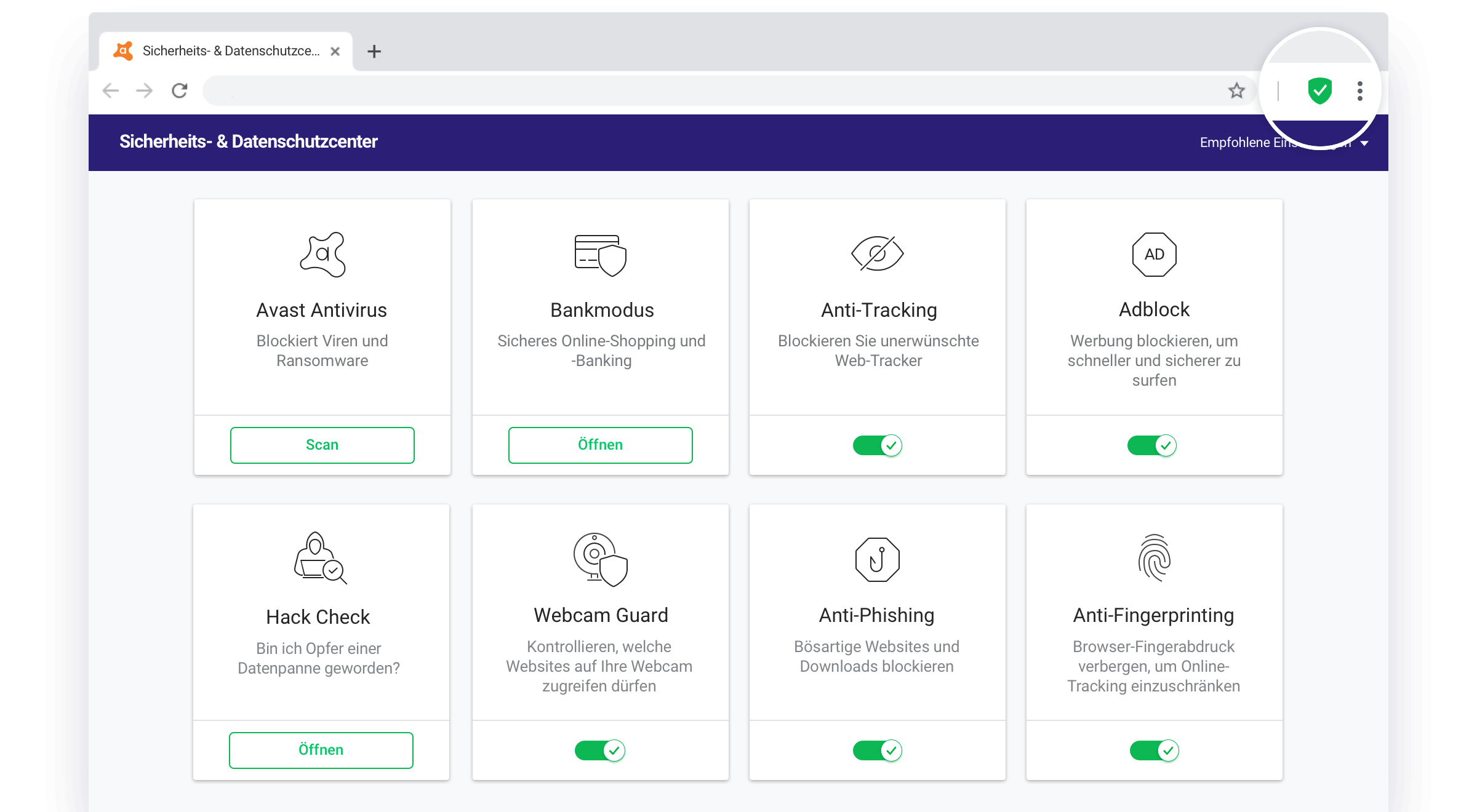Switch off Anti-Phishing protection
The height and width of the screenshot is (812, 1477).
click(x=877, y=750)
